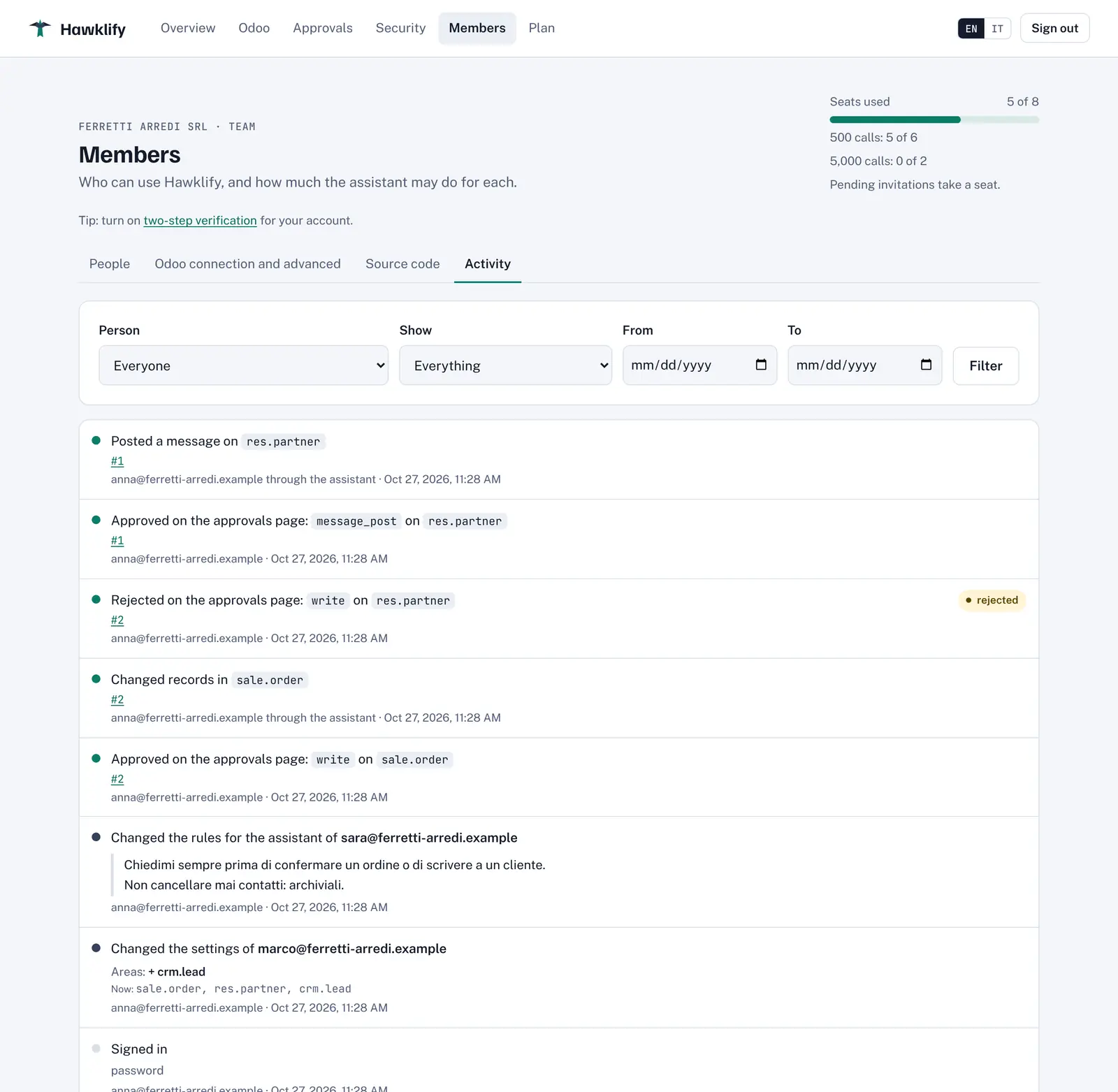Click the Hawklify bird logo icon
Image resolution: width=1118 pixels, height=1092 pixels.
point(41,29)
